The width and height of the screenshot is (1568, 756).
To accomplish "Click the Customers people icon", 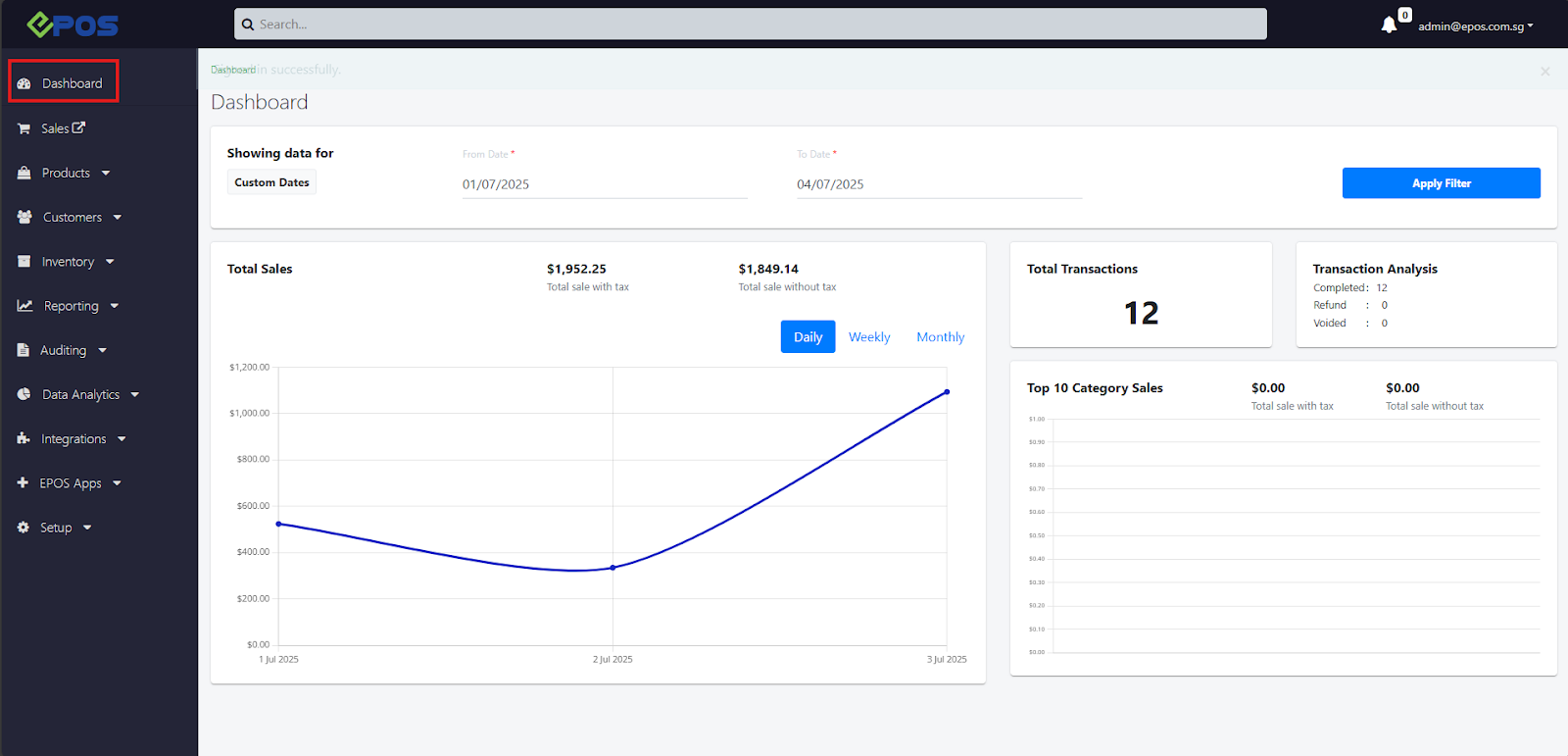I will [24, 217].
